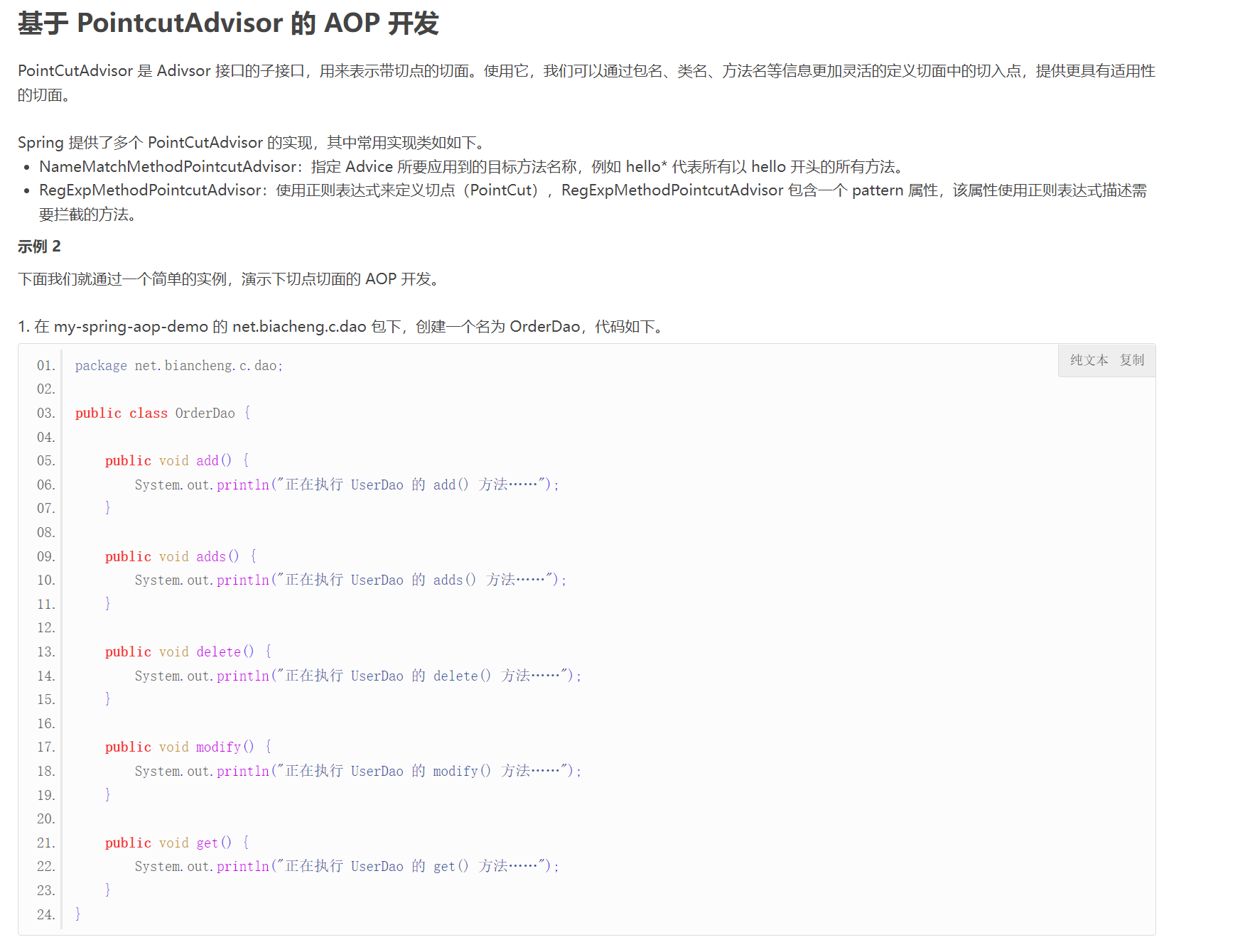Click the final class closing brace on line 24
Screen dimensions: 1245x952
point(78,914)
